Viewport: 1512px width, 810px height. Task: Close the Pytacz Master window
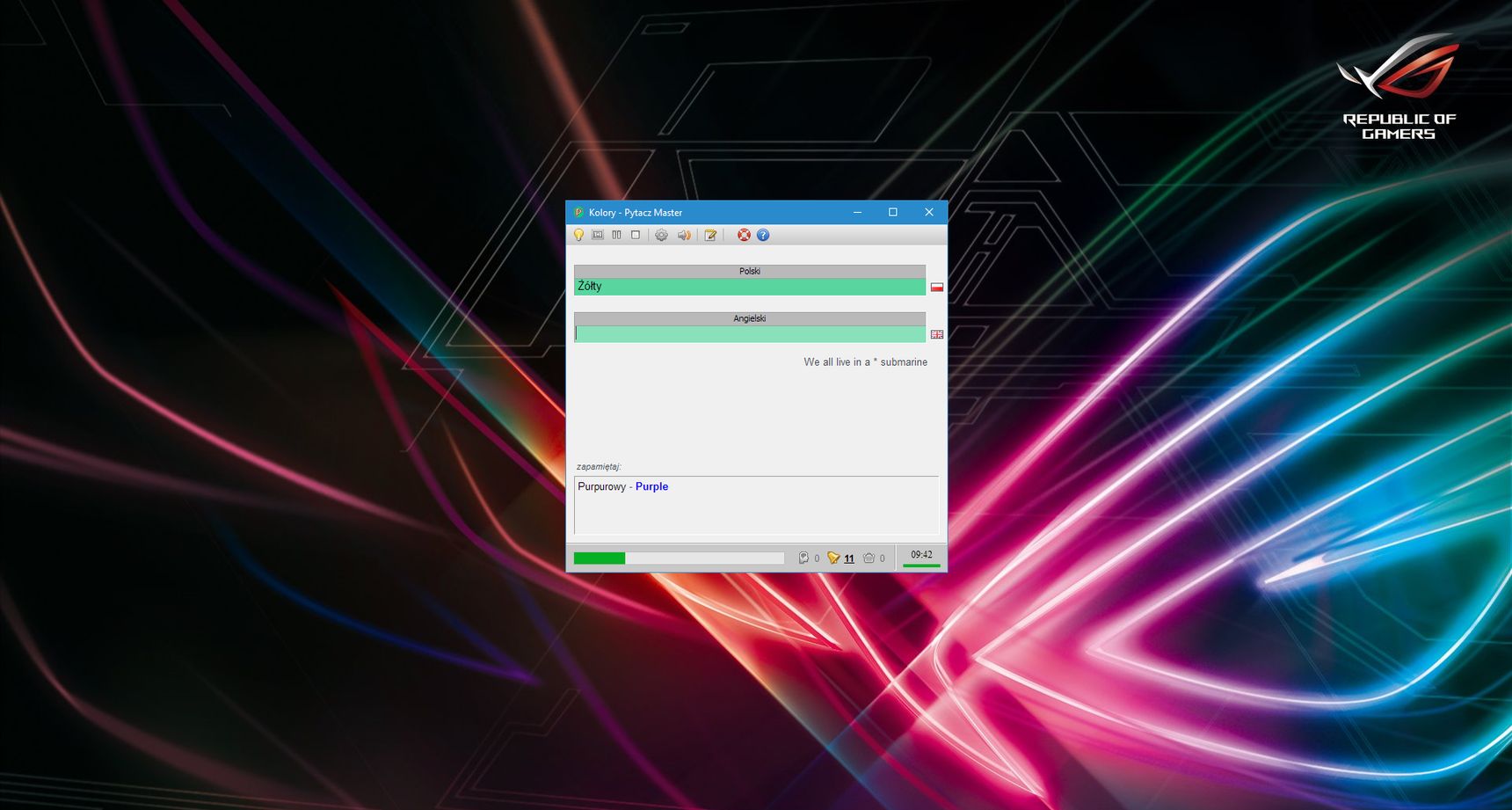[929, 212]
